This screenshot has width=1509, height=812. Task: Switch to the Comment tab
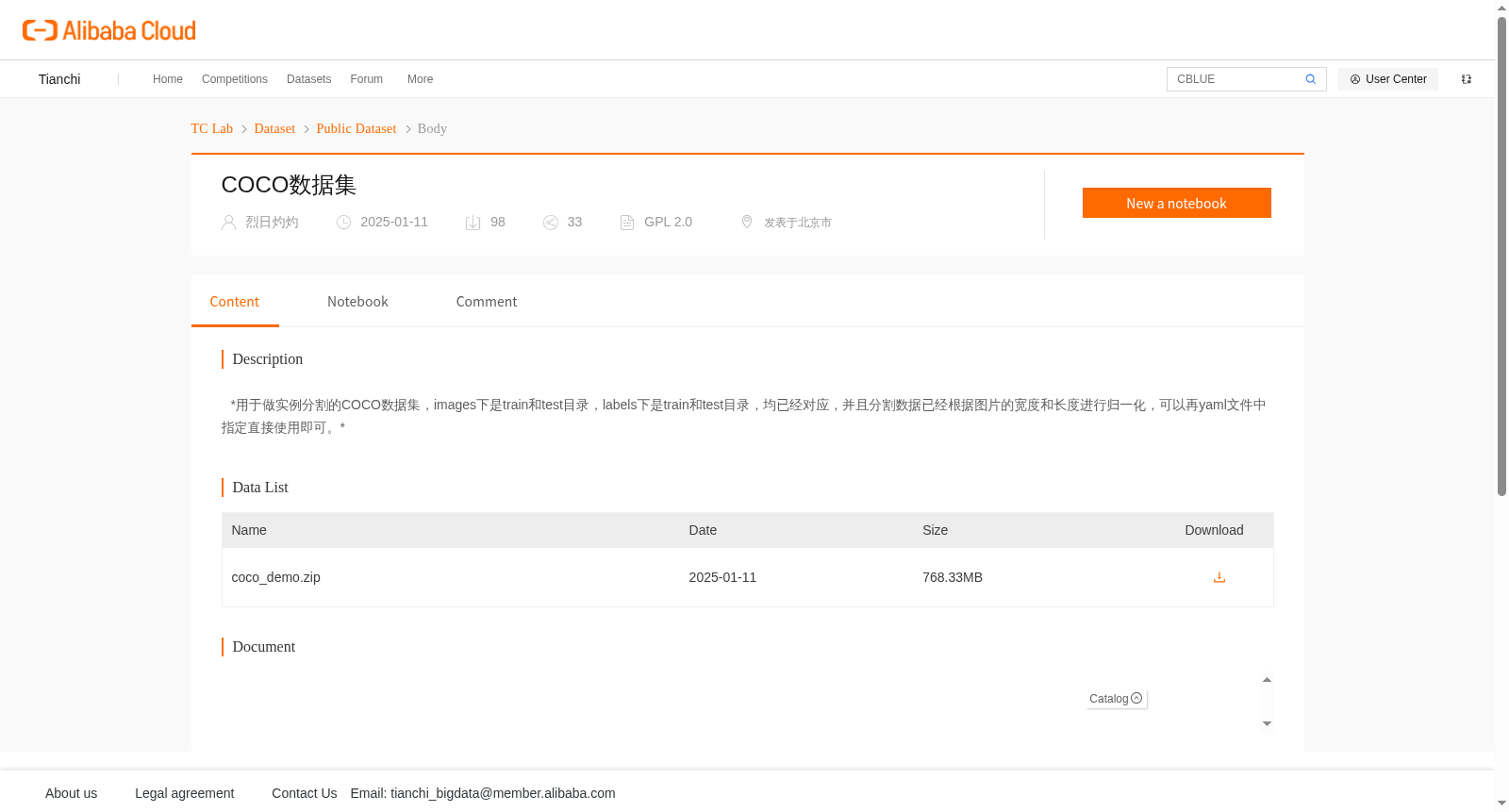[x=487, y=302]
